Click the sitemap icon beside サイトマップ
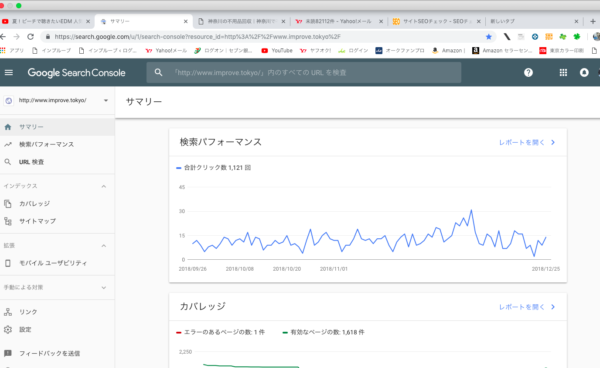 pyautogui.click(x=8, y=221)
